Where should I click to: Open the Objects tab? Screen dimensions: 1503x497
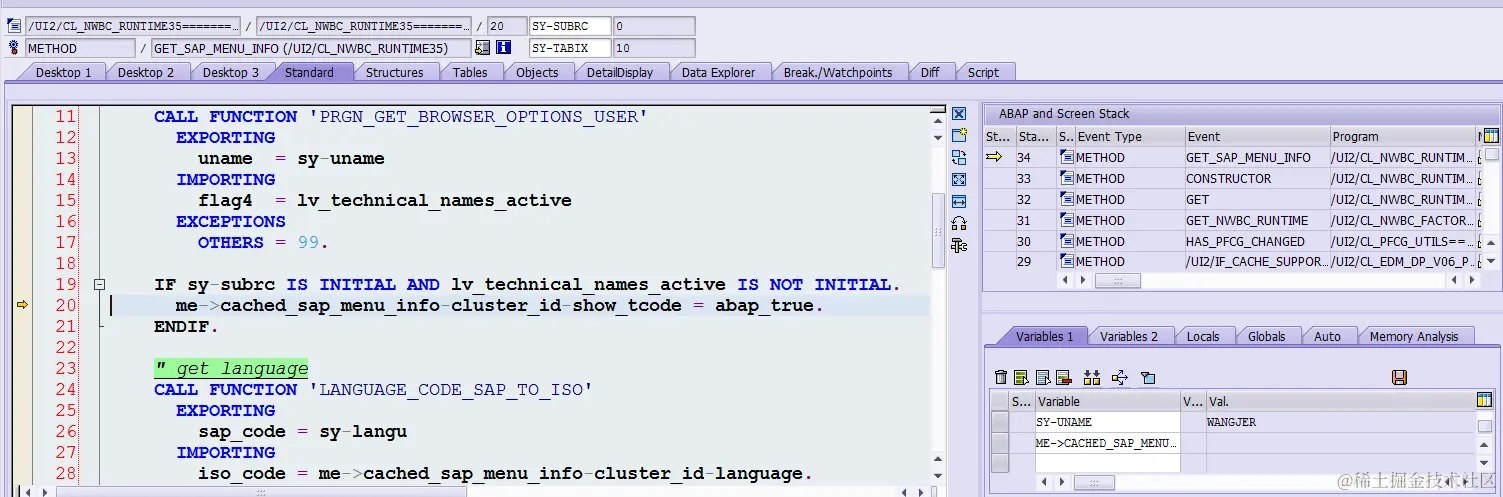tap(537, 72)
